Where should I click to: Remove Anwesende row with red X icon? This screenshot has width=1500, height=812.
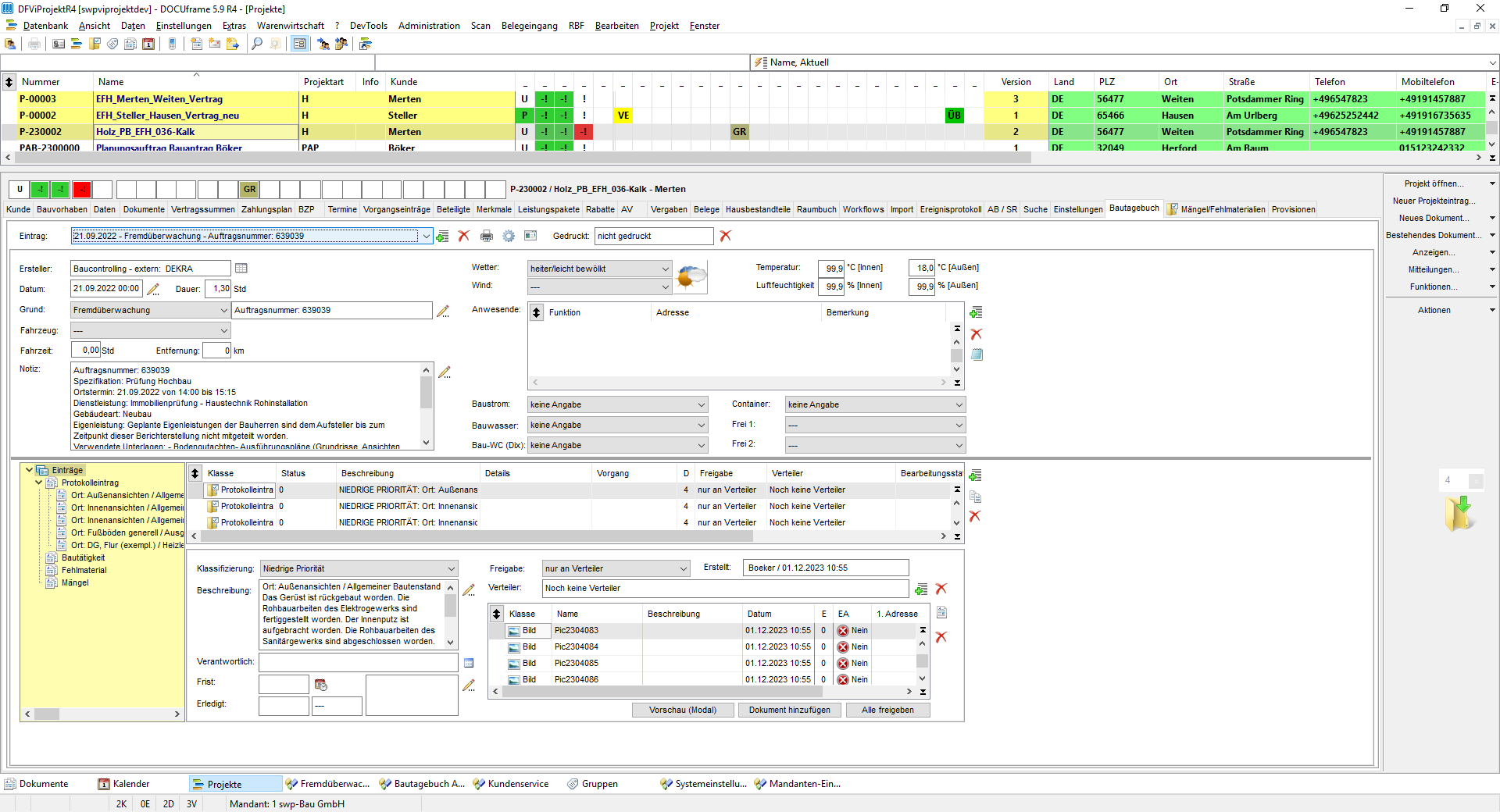[976, 334]
